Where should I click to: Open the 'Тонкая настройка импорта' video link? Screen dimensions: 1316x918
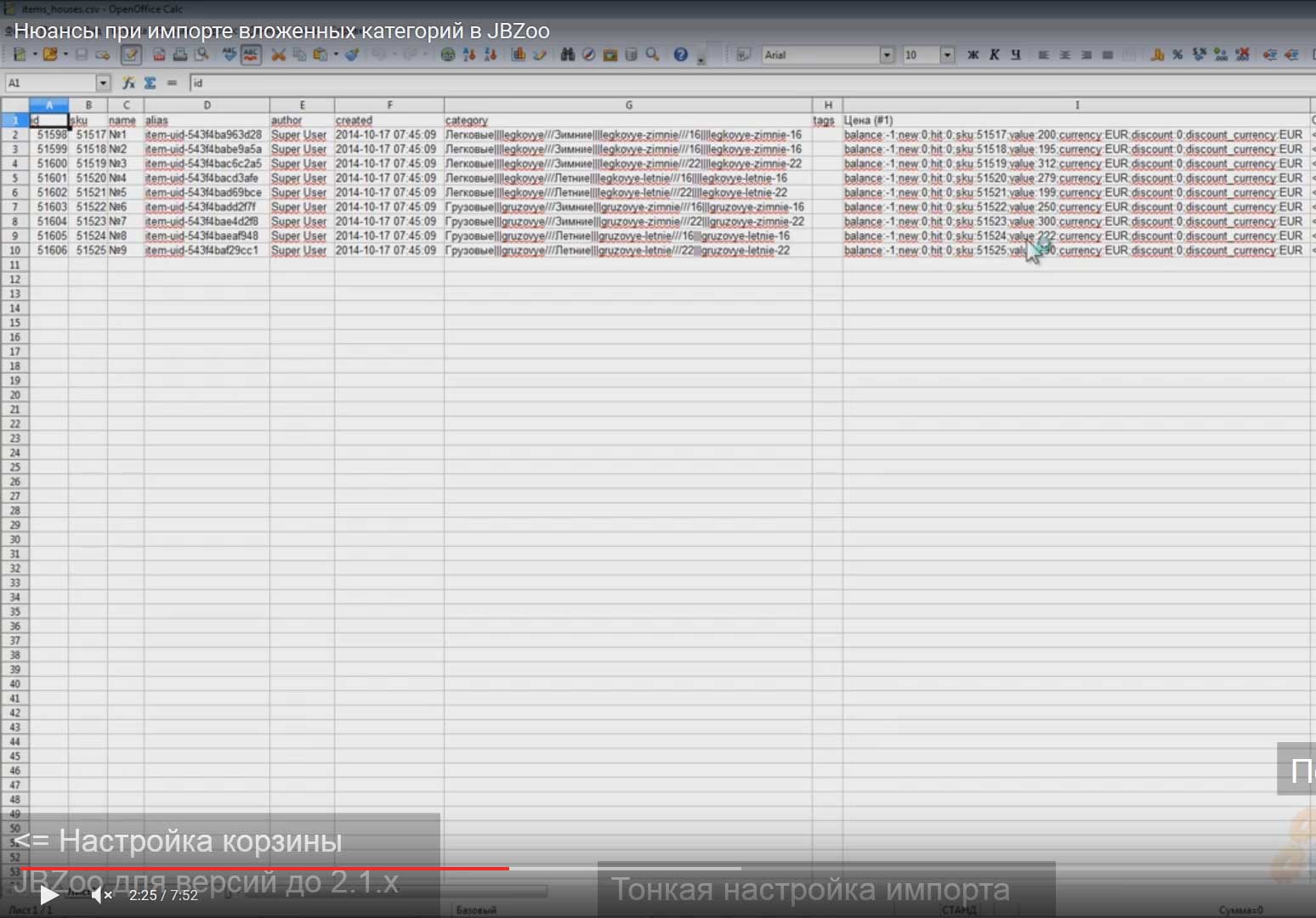810,890
